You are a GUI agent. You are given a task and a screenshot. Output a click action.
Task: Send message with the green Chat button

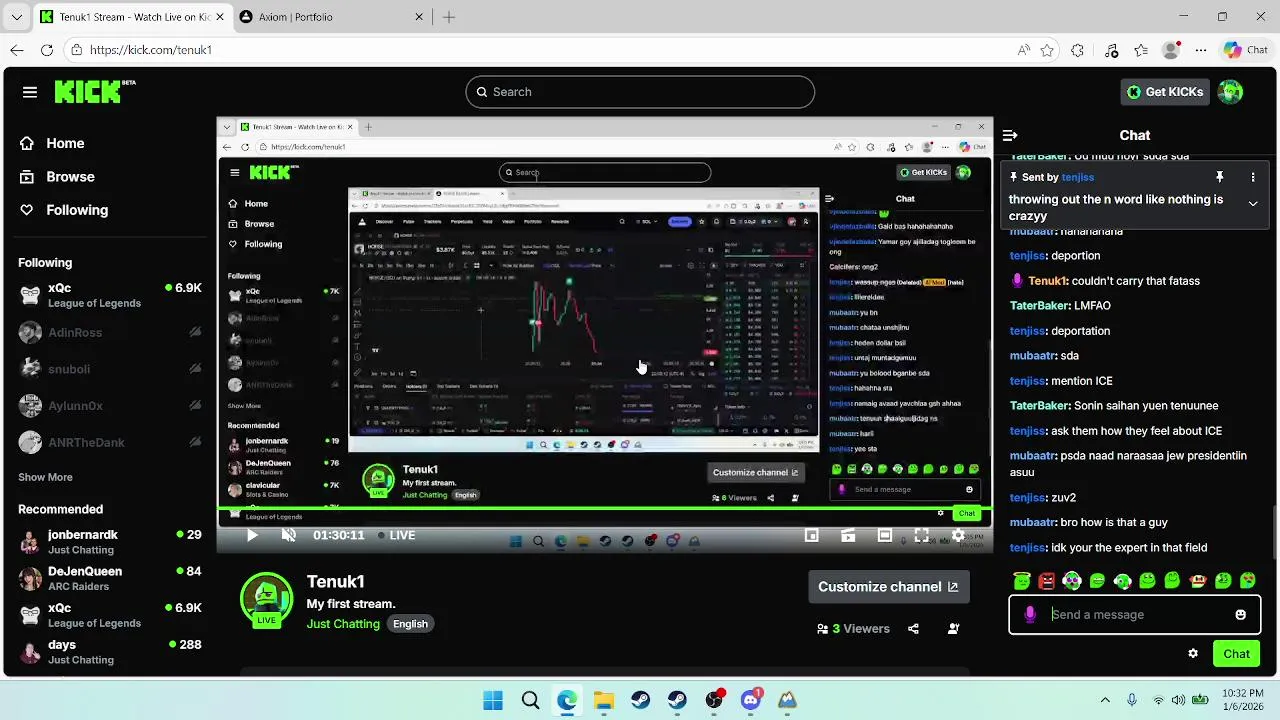click(x=1236, y=654)
